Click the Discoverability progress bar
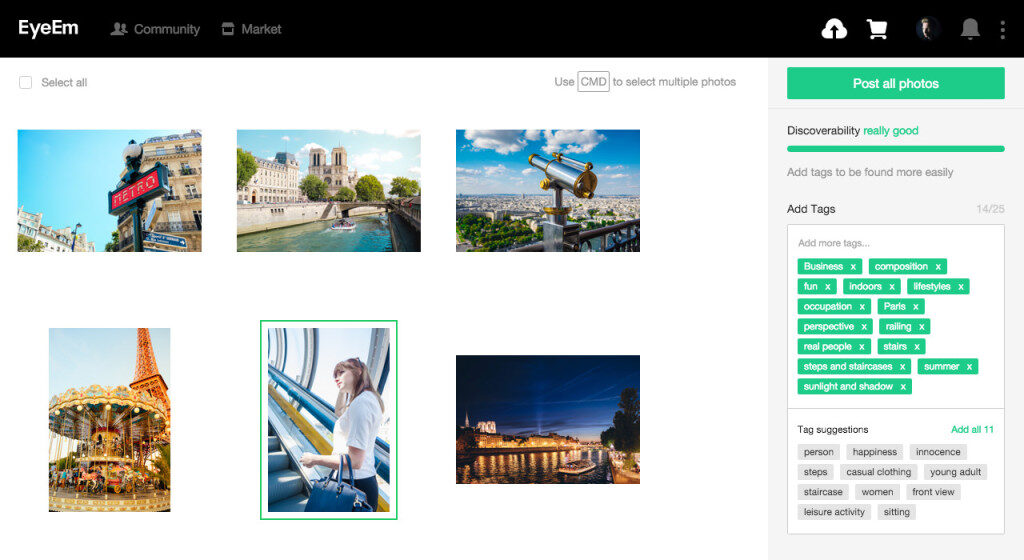The image size is (1024, 560). tap(895, 149)
